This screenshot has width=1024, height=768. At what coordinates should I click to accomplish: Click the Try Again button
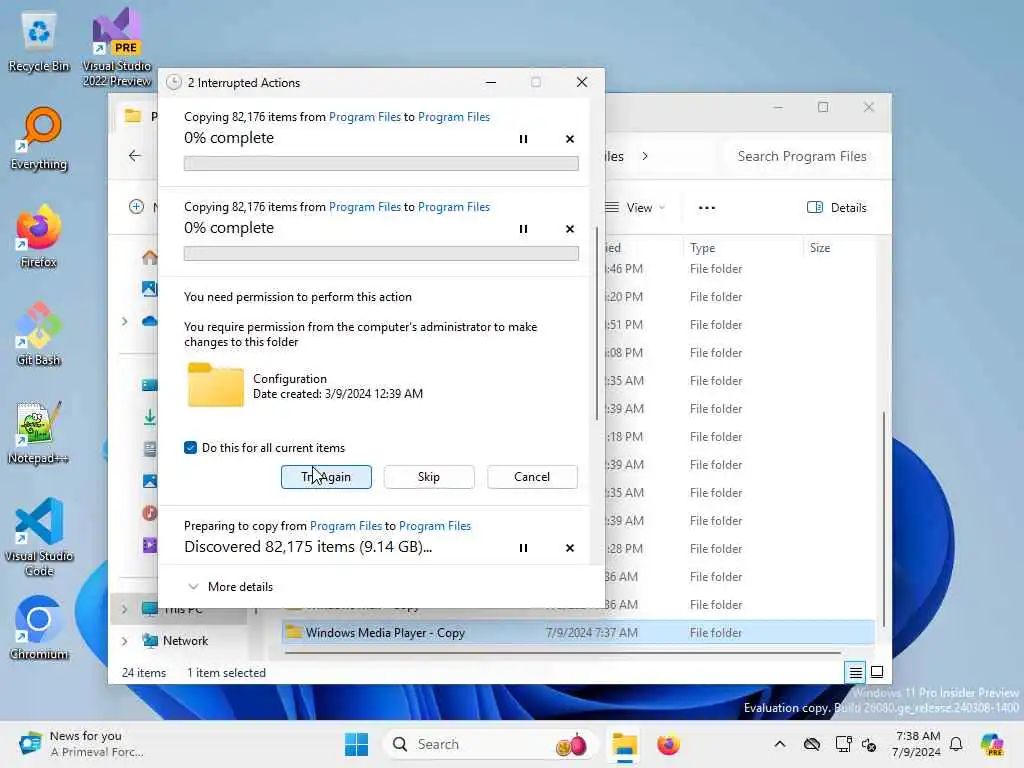point(326,477)
